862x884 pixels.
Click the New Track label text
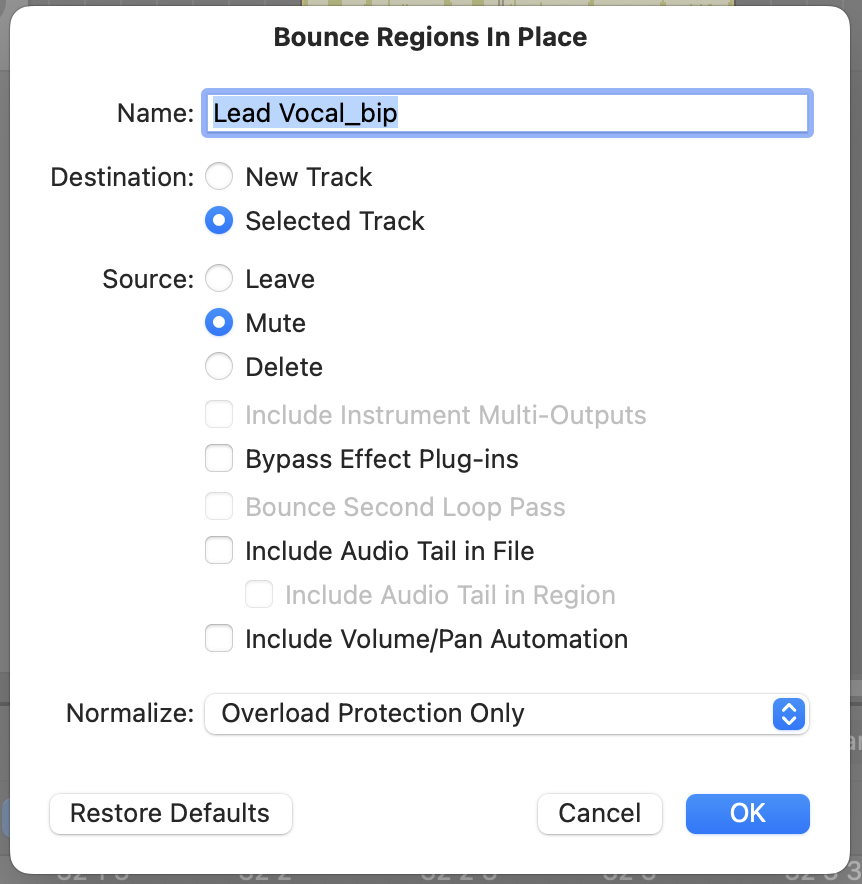click(309, 177)
